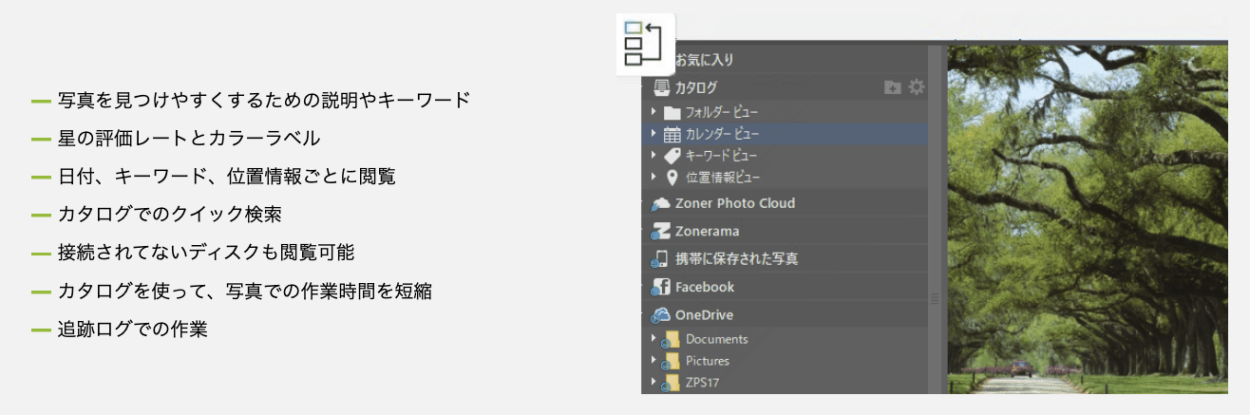This screenshot has width=1250, height=415.
Task: Click the カレンダー ビュー calendar icon
Action: (x=672, y=134)
